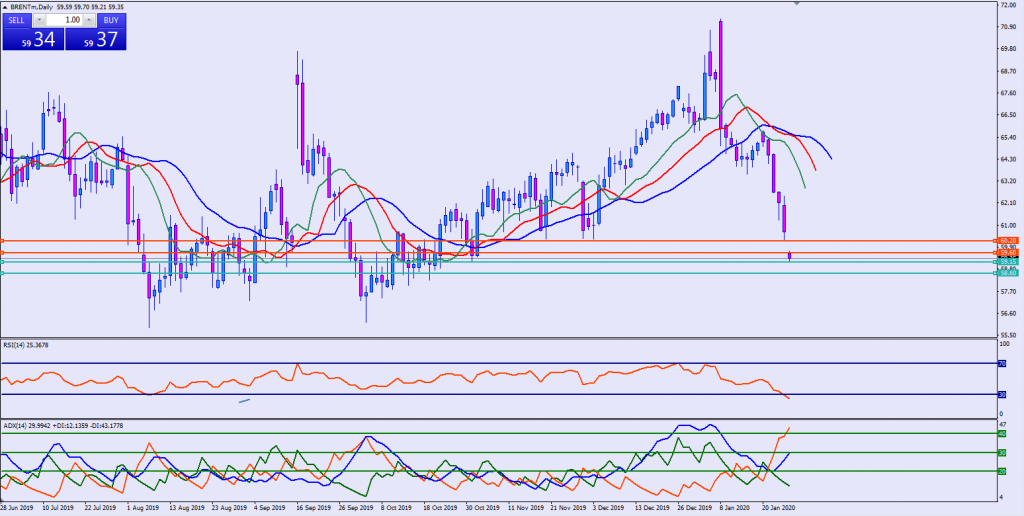Select the 60.20 horizontal line price tag

pos(1007,241)
